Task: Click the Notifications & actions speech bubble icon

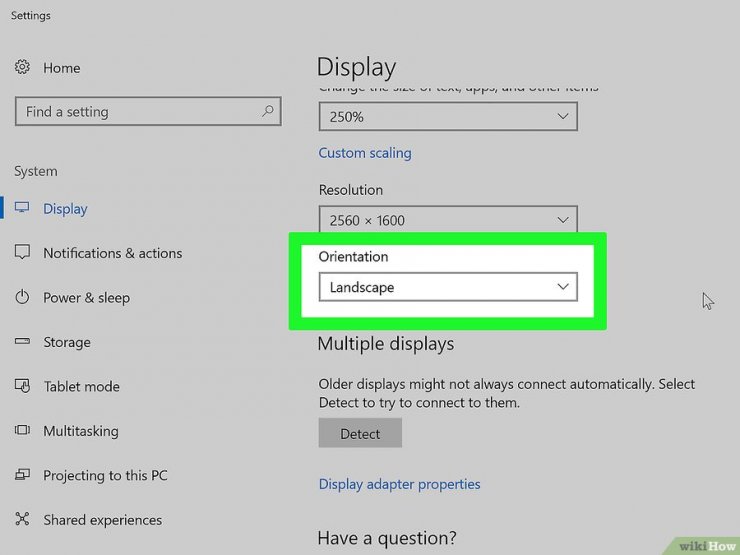Action: coord(22,252)
